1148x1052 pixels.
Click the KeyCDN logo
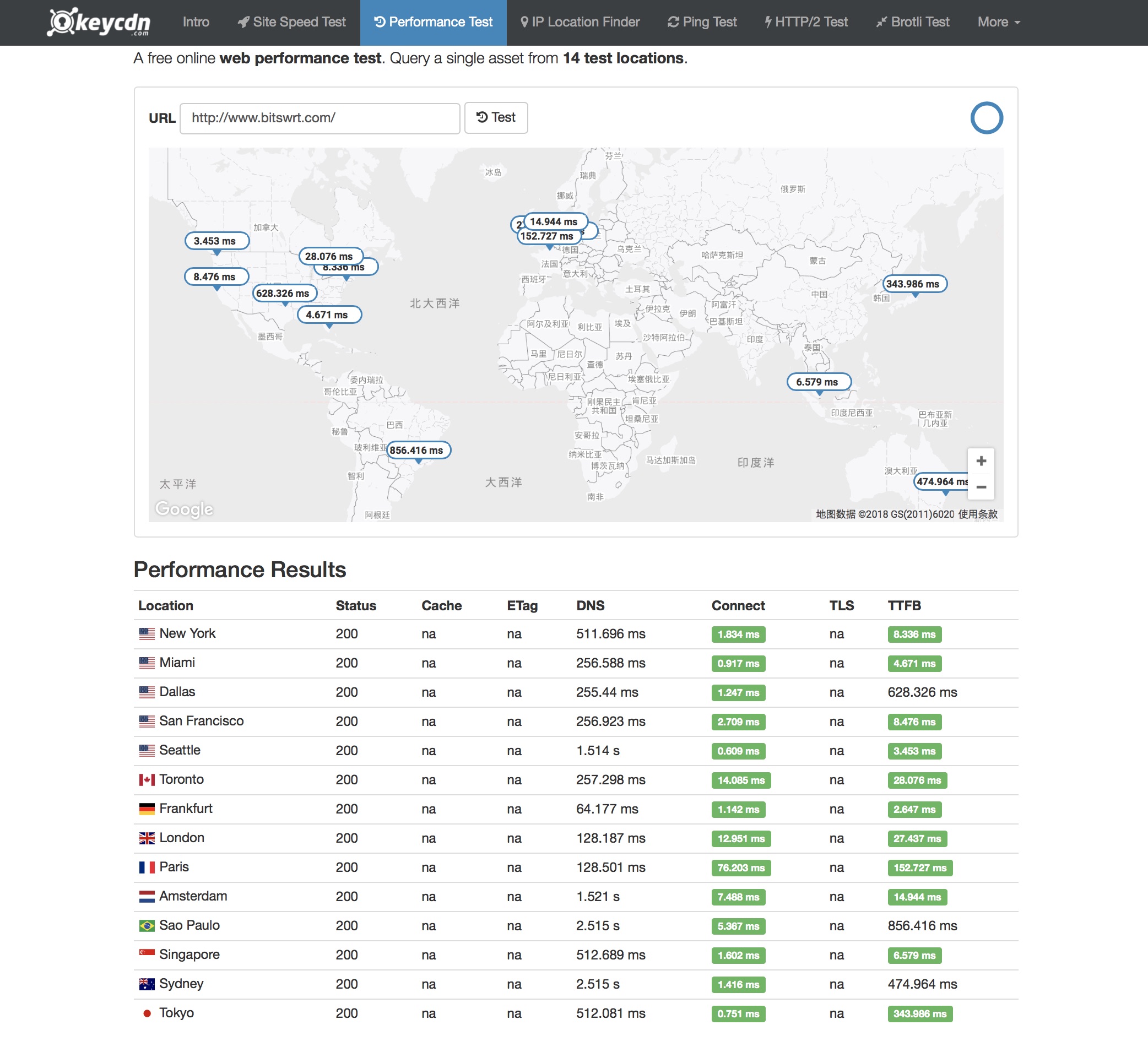click(x=99, y=22)
